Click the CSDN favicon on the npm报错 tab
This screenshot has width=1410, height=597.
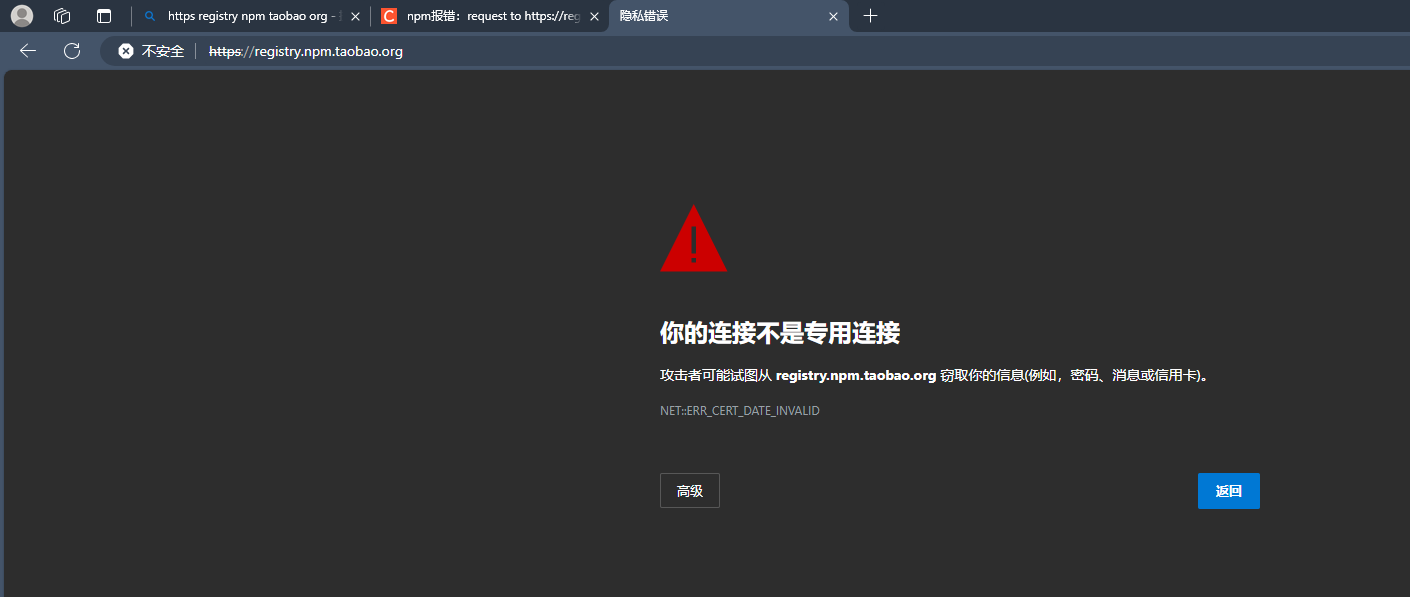pos(388,16)
